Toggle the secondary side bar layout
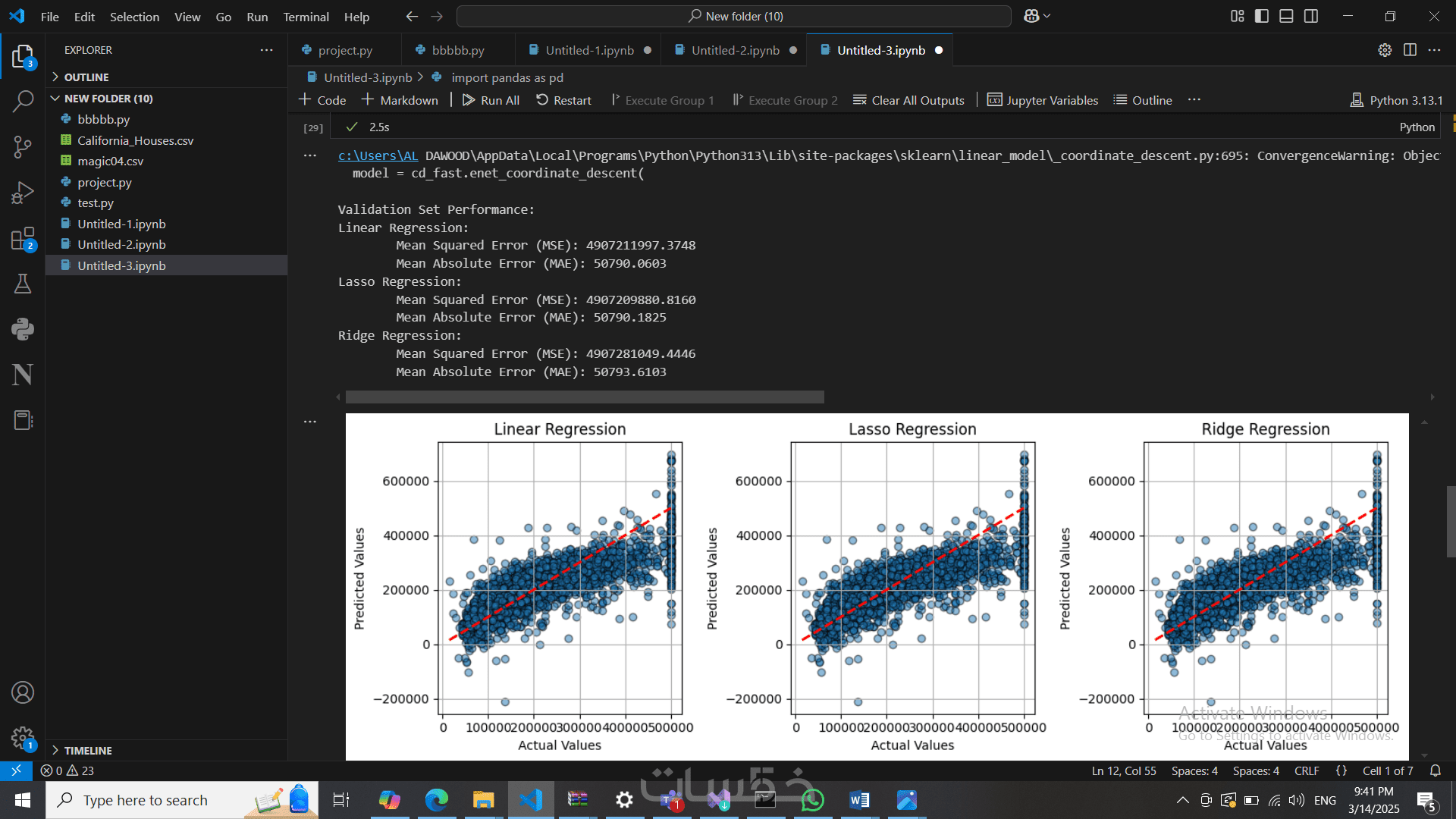Viewport: 1456px width, 819px height. 1311,16
